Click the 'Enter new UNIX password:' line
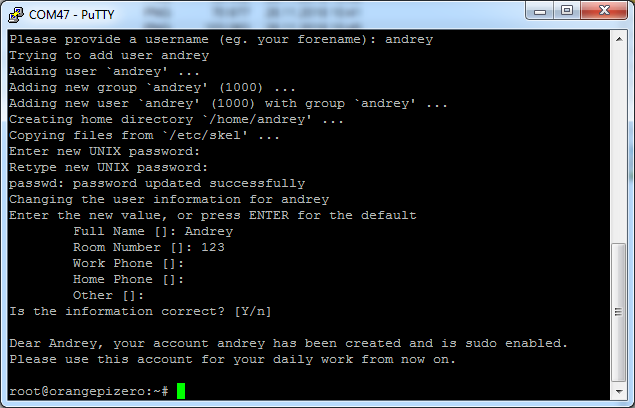 [104, 152]
